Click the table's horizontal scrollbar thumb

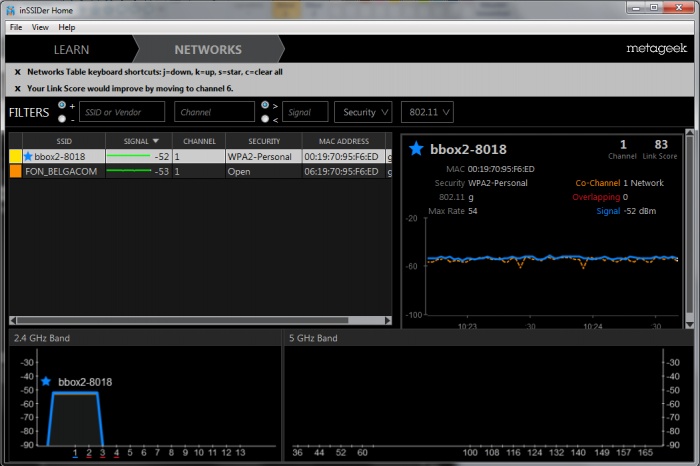click(x=182, y=320)
